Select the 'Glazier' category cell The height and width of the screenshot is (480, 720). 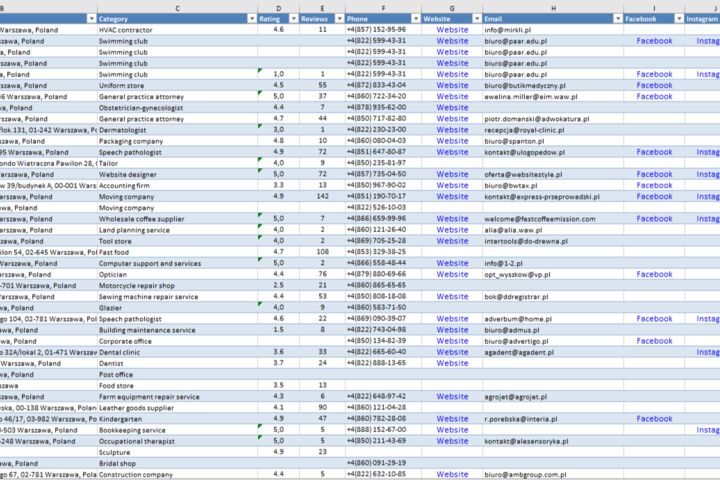177,308
